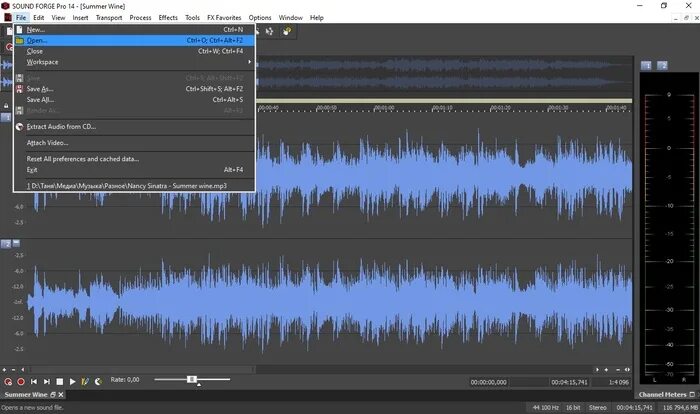Screen dimensions: 700x414
Task: Select the Summer Wine tab
Action: 25,395
